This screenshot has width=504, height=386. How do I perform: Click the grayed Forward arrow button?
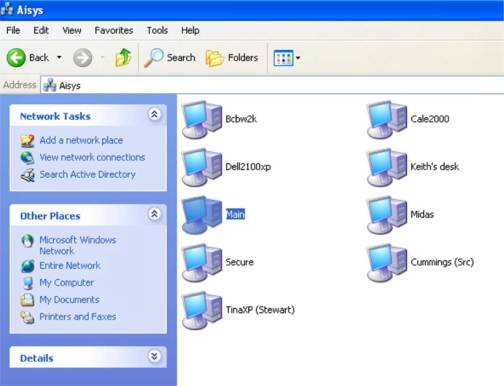(x=82, y=58)
